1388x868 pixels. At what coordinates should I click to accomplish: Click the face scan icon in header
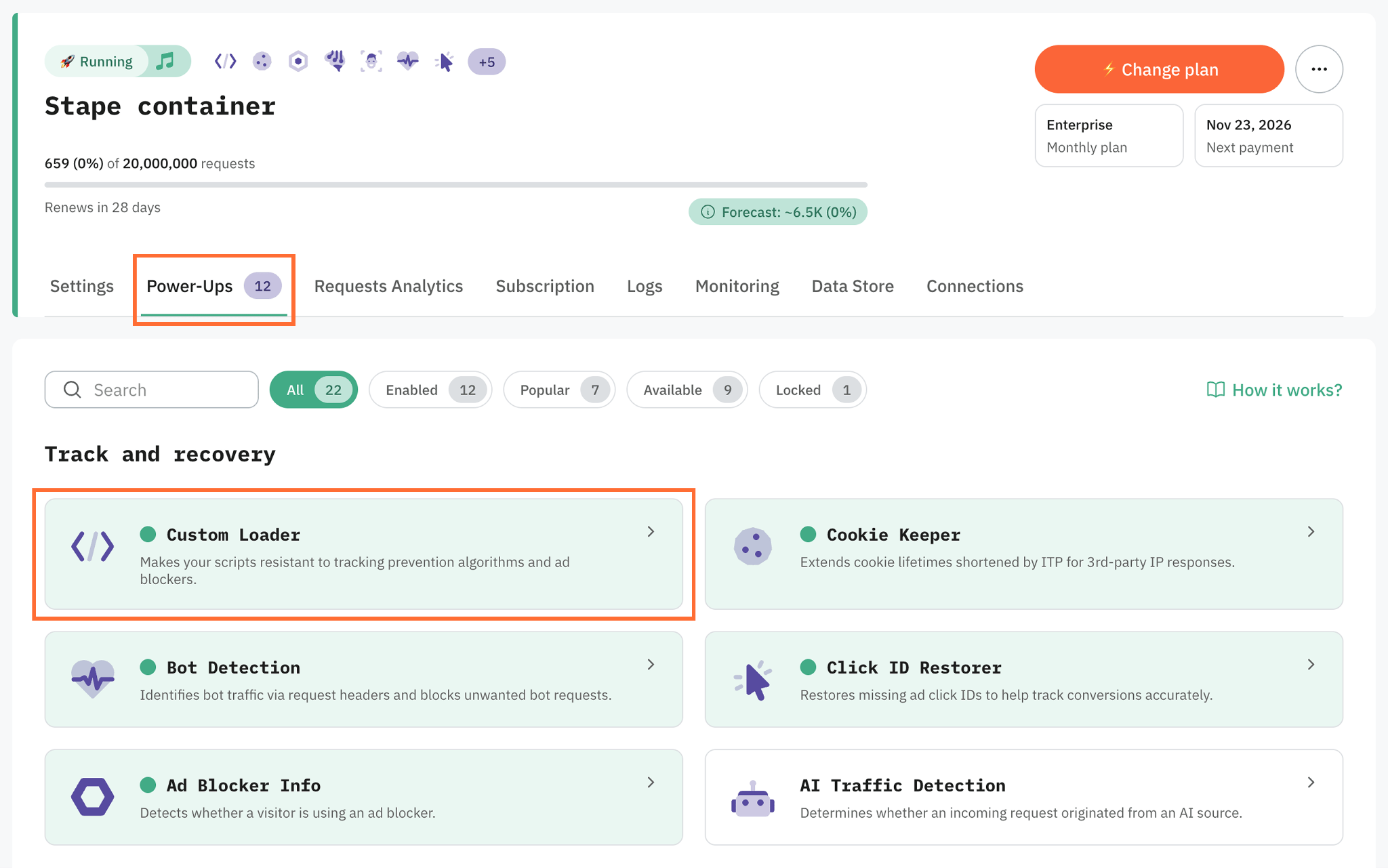(x=371, y=62)
